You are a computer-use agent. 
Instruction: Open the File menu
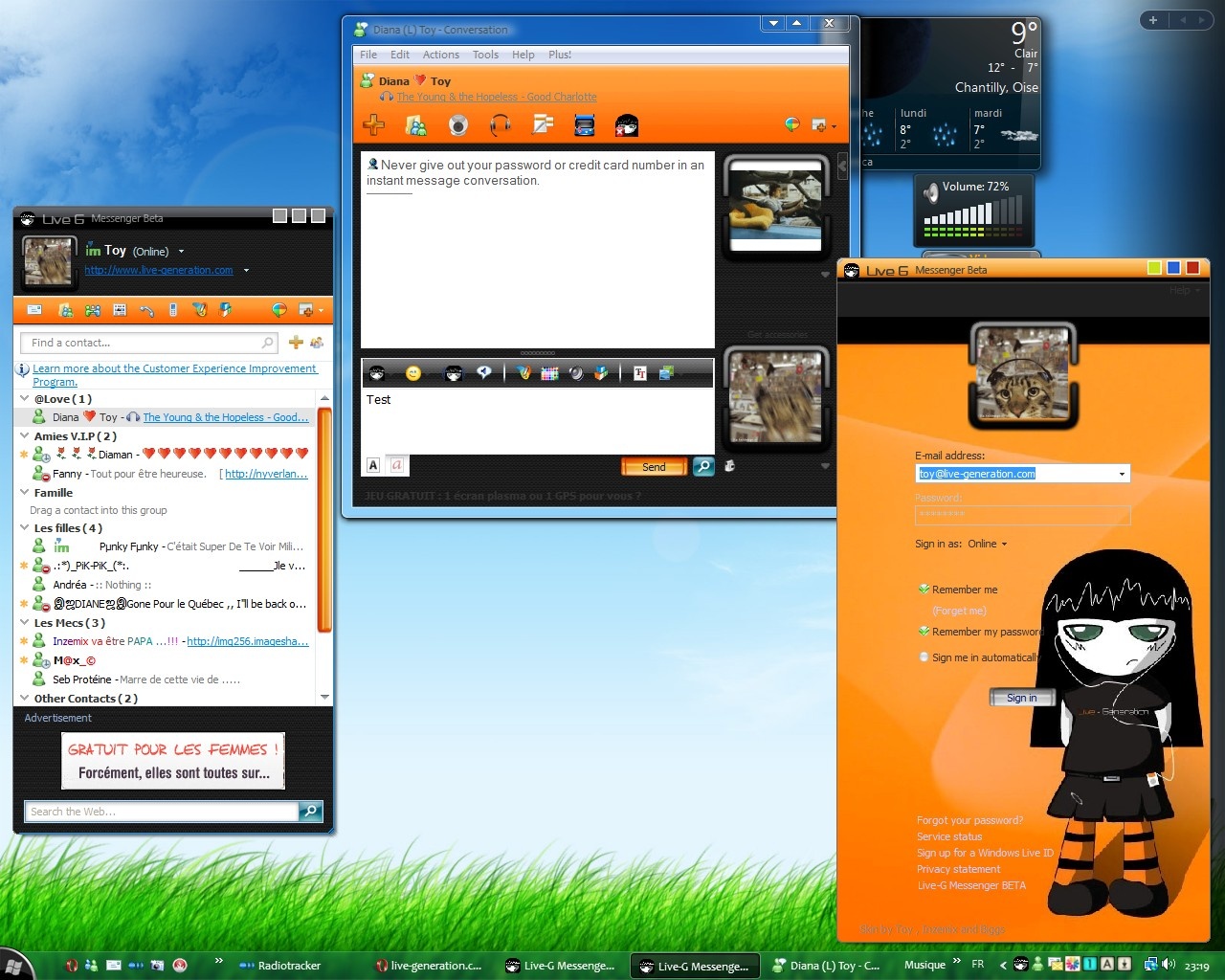368,55
